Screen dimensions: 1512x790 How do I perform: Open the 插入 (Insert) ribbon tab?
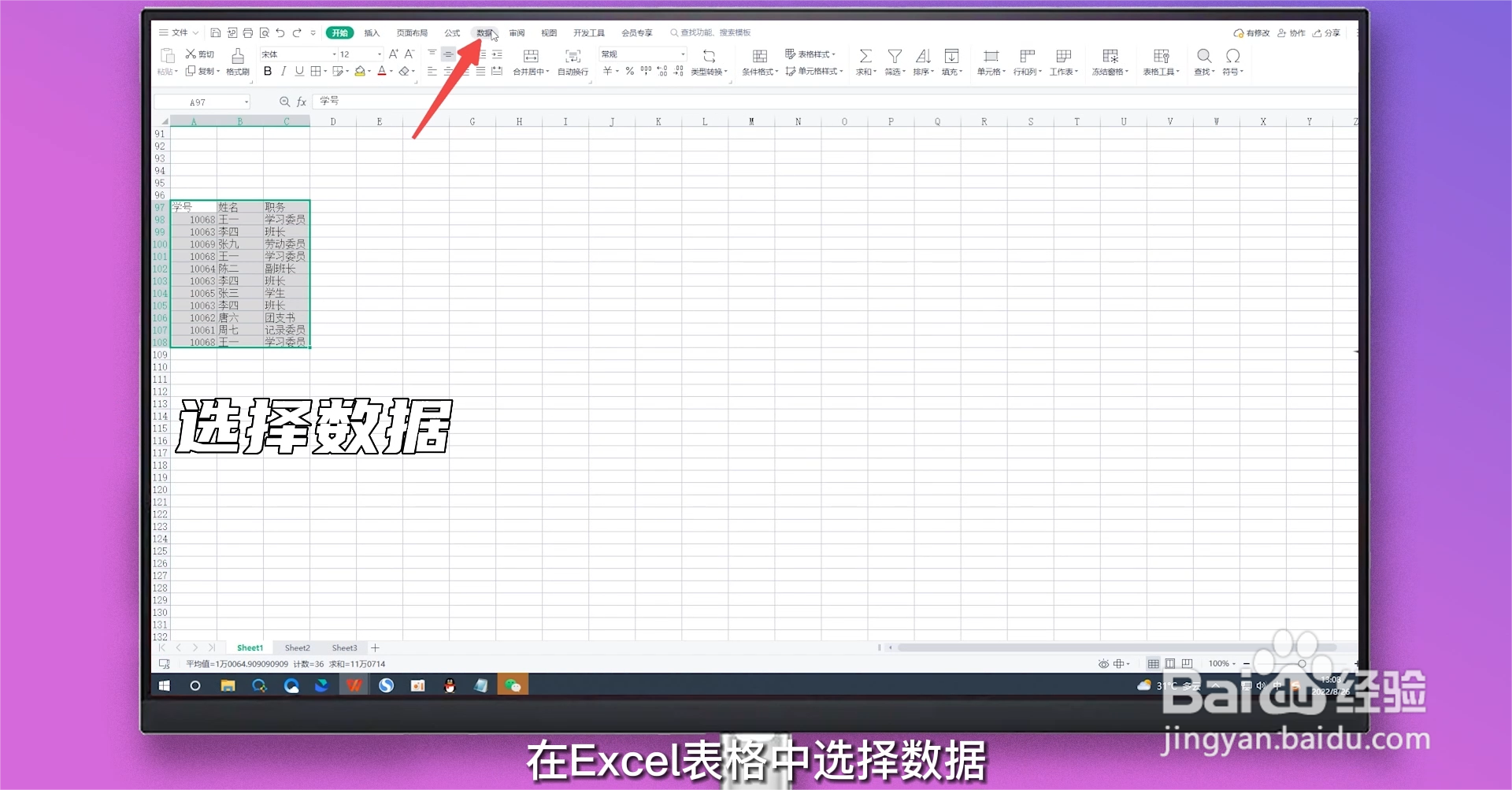coord(372,33)
